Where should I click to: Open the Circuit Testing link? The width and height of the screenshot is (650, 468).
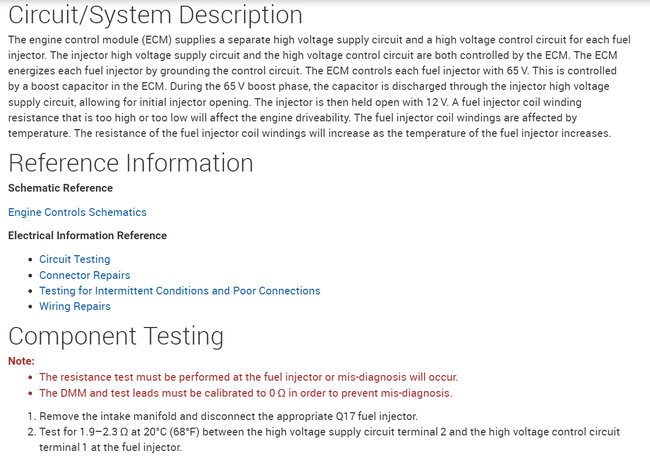pyautogui.click(x=74, y=259)
